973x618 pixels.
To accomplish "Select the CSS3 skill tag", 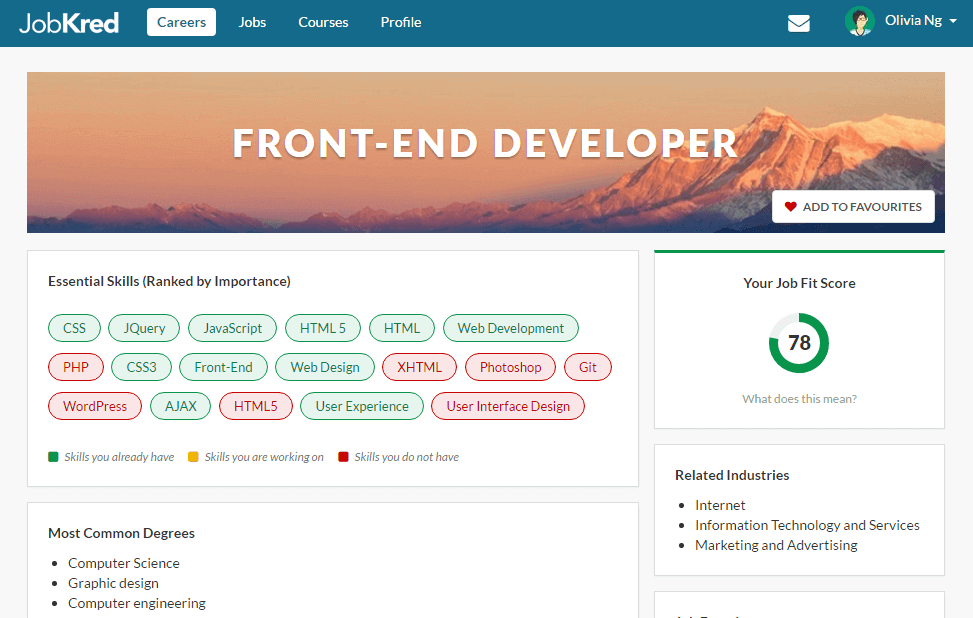I will pos(141,367).
